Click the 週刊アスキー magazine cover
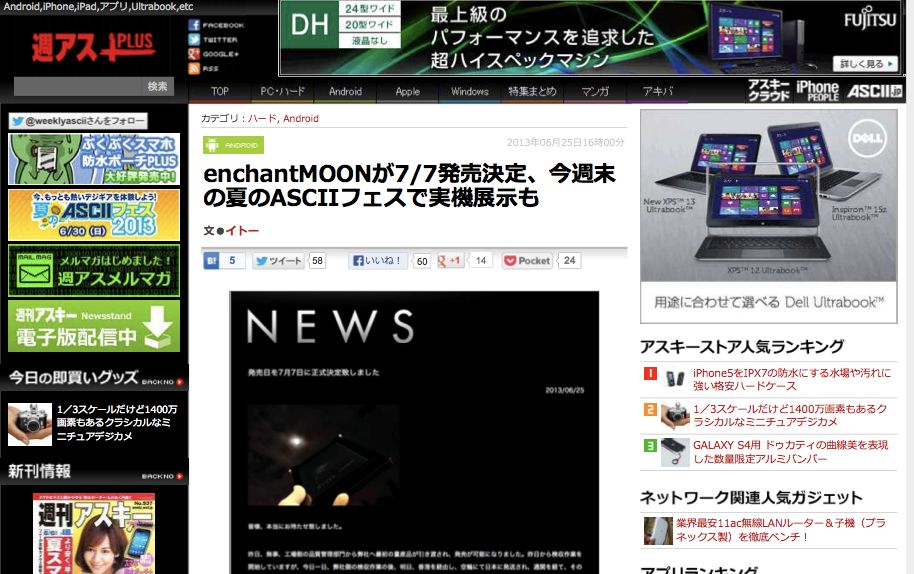914x574 pixels. coord(94,533)
